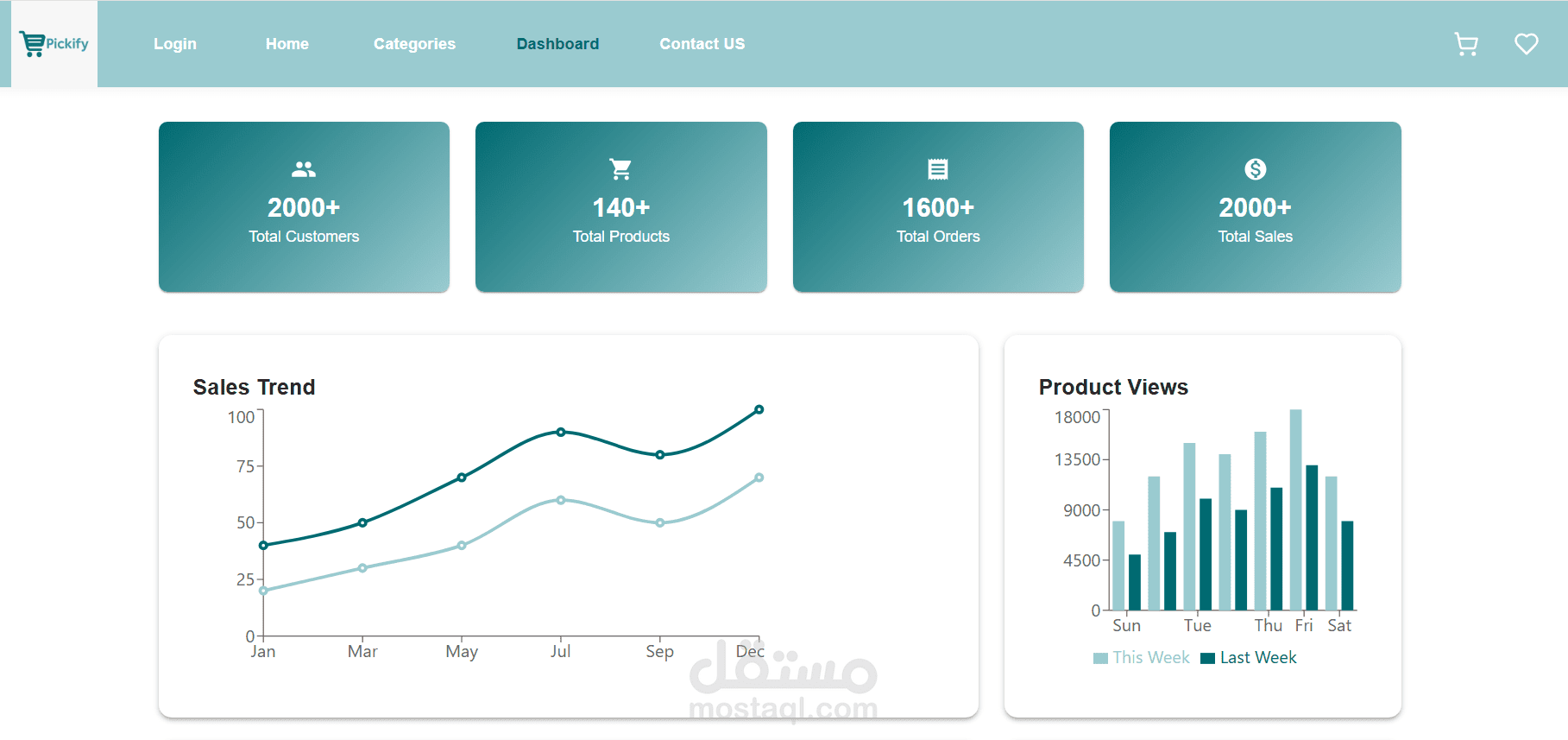Click Saturday's Last Week bar

[x=1347, y=566]
